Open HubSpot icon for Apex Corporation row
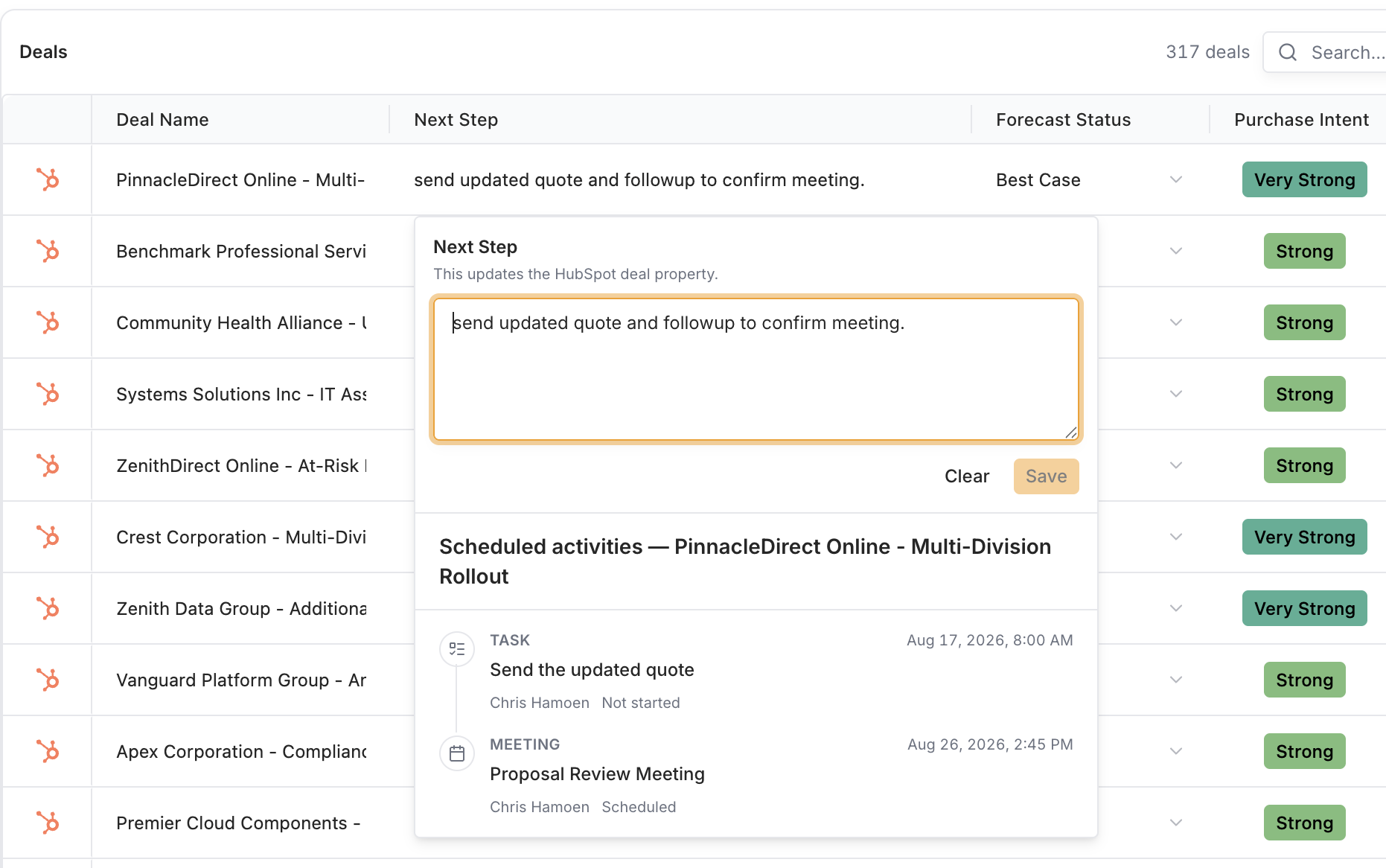This screenshot has width=1386, height=868. 48,751
